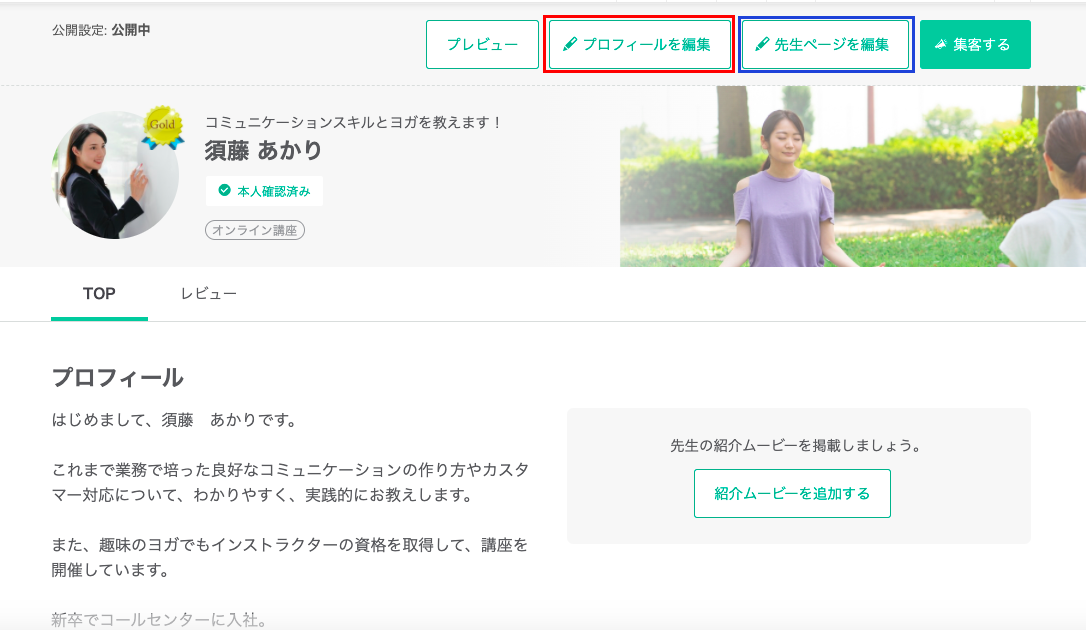Image resolution: width=1086 pixels, height=630 pixels.
Task: Click megaphone icon in 集客する
Action: click(x=941, y=44)
